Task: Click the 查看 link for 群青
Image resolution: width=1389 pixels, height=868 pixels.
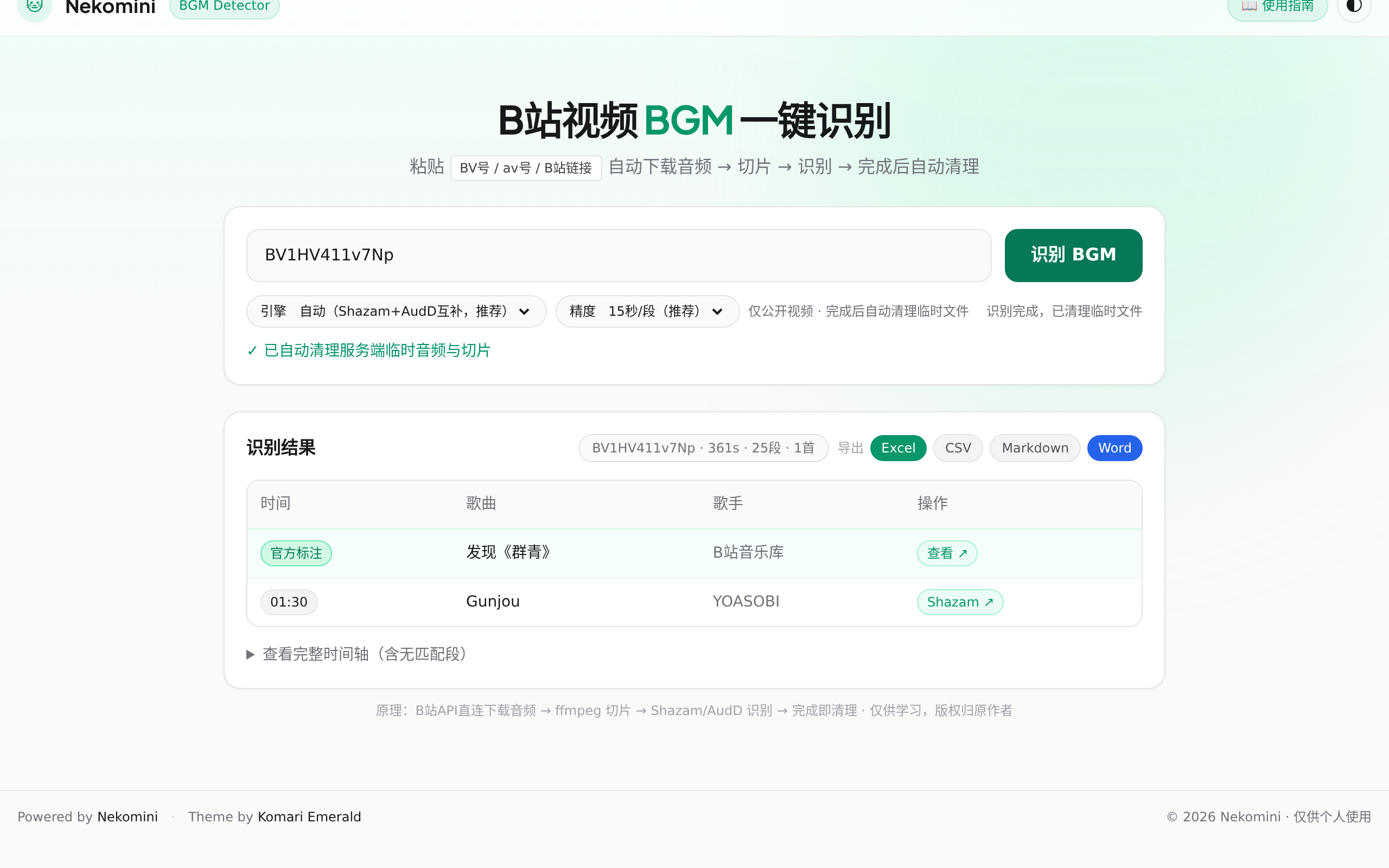Action: [x=947, y=553]
